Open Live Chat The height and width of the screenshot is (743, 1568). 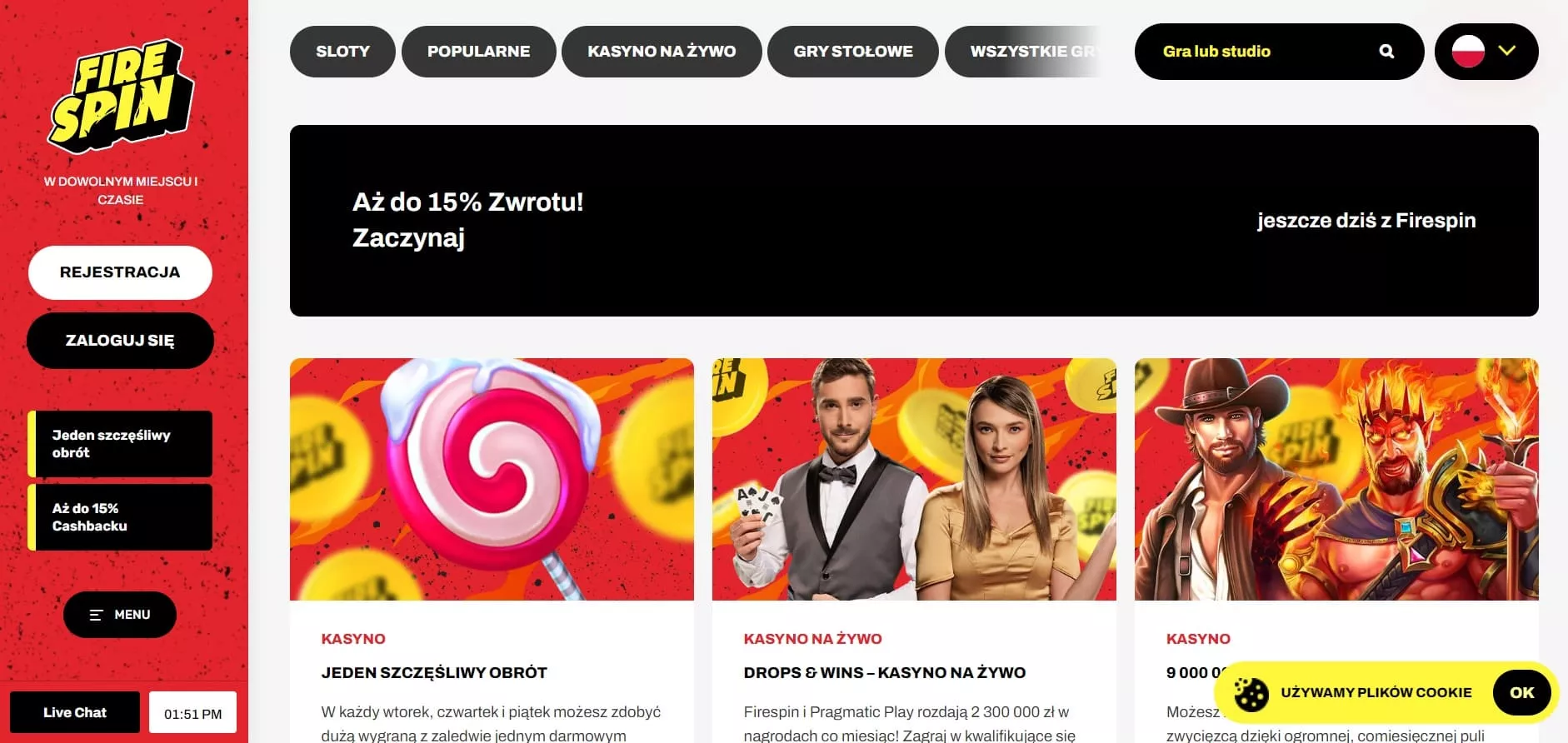[x=75, y=712]
